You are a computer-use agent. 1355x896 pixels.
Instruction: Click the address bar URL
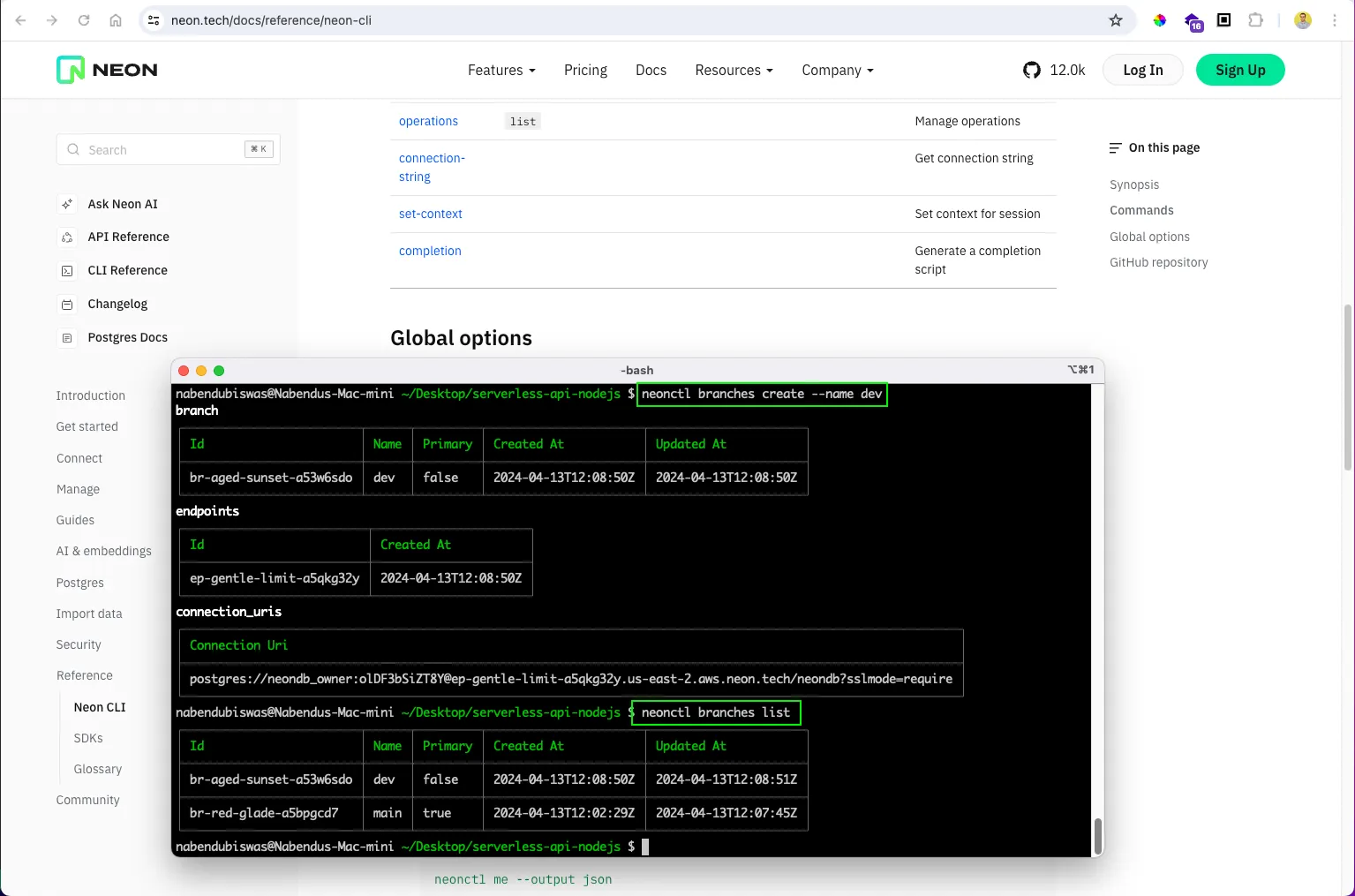[271, 20]
